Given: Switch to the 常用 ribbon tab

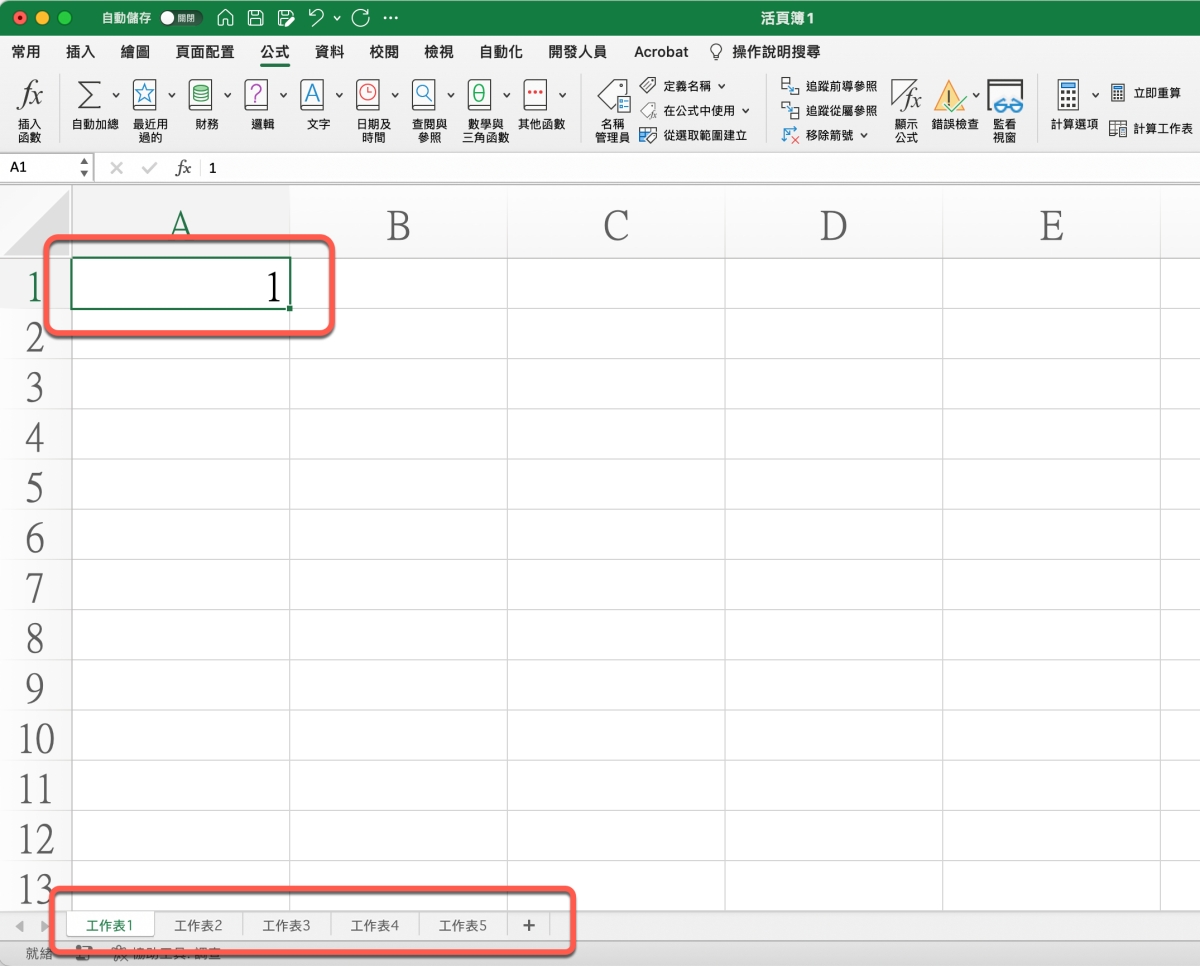Looking at the screenshot, I should click(x=26, y=52).
